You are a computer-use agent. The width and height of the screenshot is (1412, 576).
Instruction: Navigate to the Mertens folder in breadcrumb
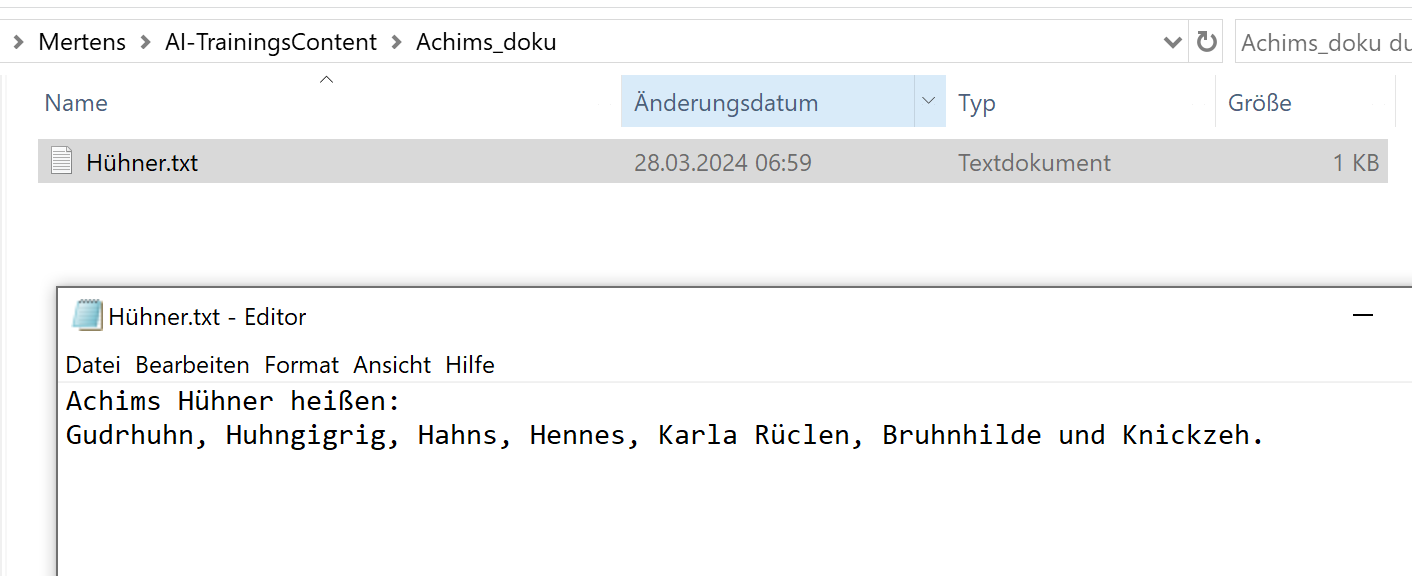click(x=82, y=42)
